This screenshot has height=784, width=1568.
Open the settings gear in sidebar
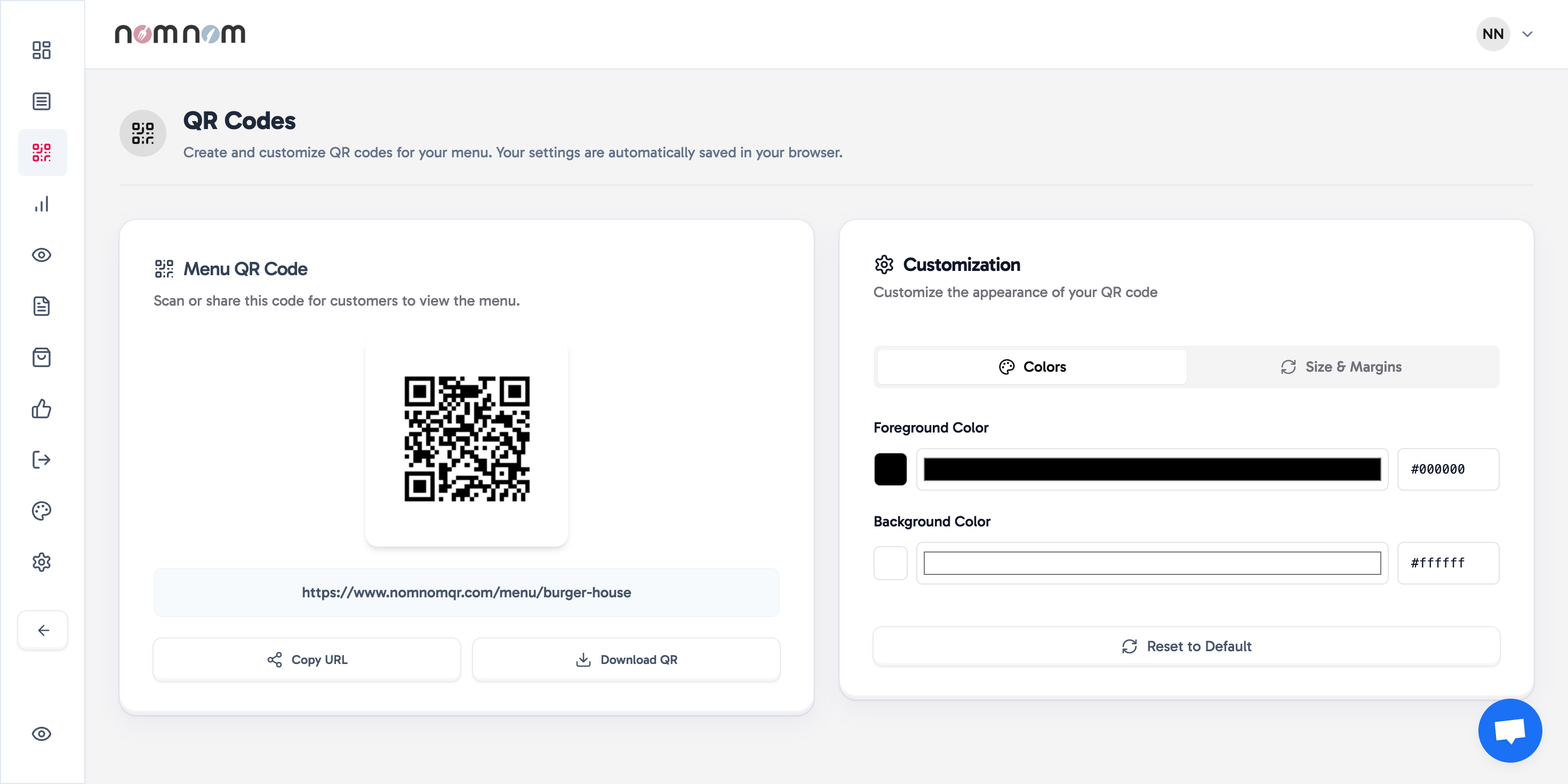point(42,562)
